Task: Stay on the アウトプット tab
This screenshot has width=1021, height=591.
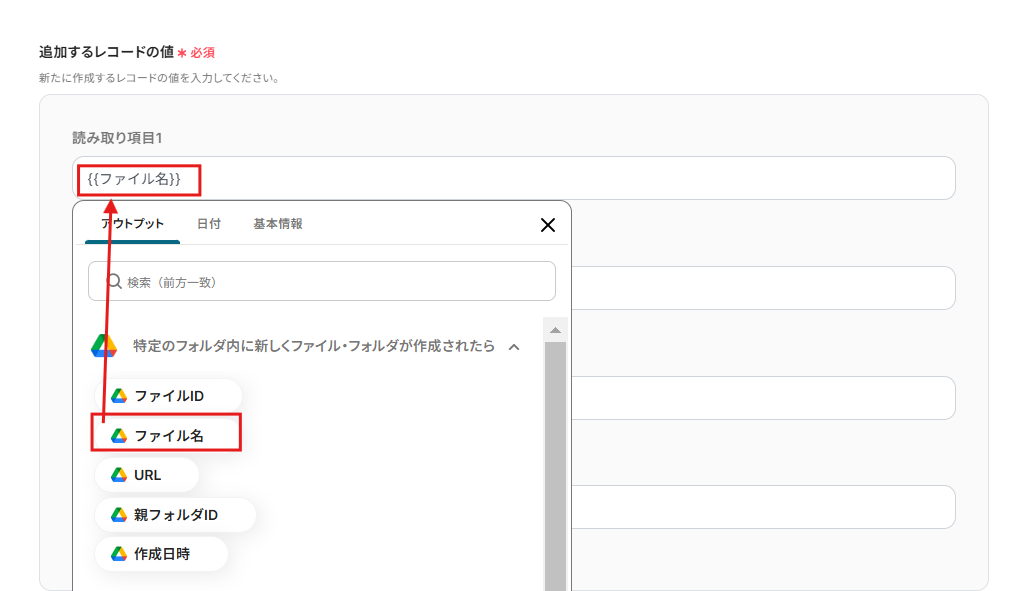Action: point(131,224)
